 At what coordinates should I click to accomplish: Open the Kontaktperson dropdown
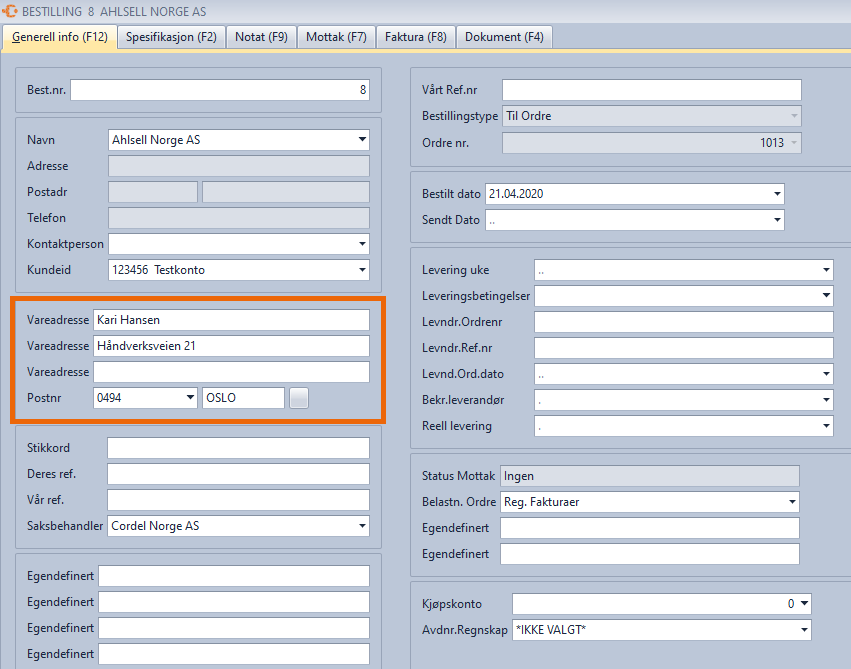(361, 244)
